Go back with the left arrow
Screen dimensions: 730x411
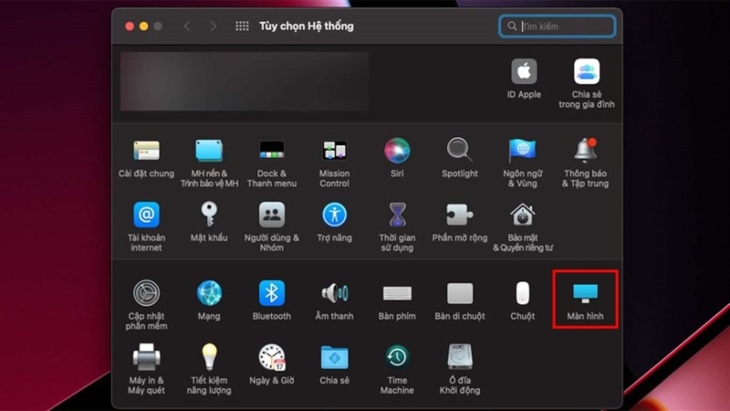pyautogui.click(x=187, y=26)
